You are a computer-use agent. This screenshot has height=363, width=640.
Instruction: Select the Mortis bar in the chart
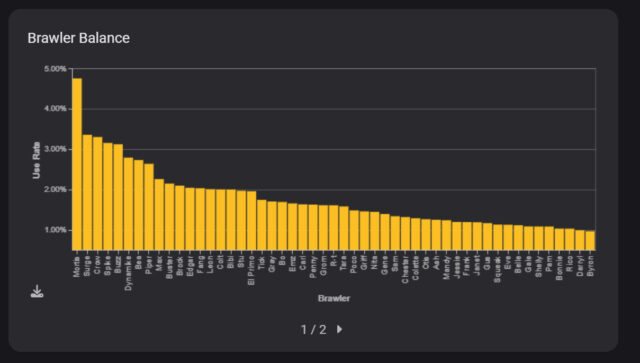[77, 164]
